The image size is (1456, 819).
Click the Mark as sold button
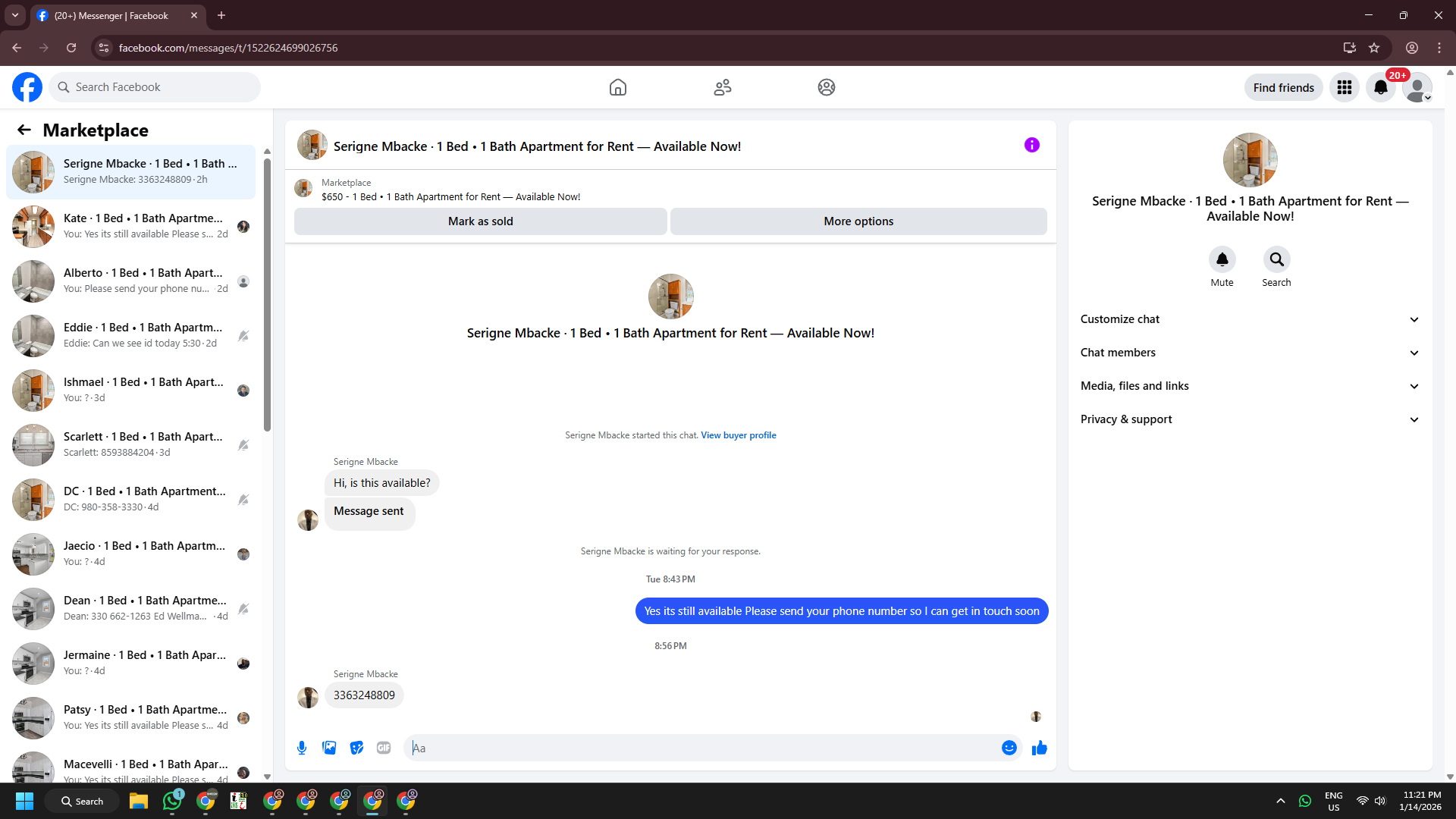[x=480, y=221]
